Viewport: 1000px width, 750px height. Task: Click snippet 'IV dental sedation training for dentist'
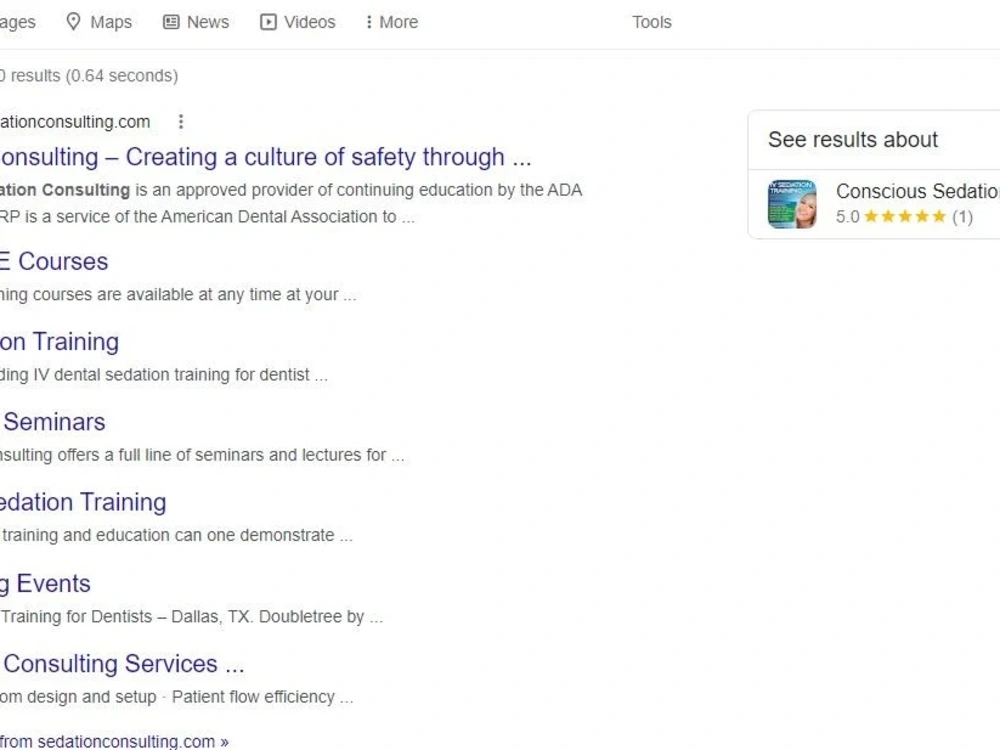tap(171, 374)
